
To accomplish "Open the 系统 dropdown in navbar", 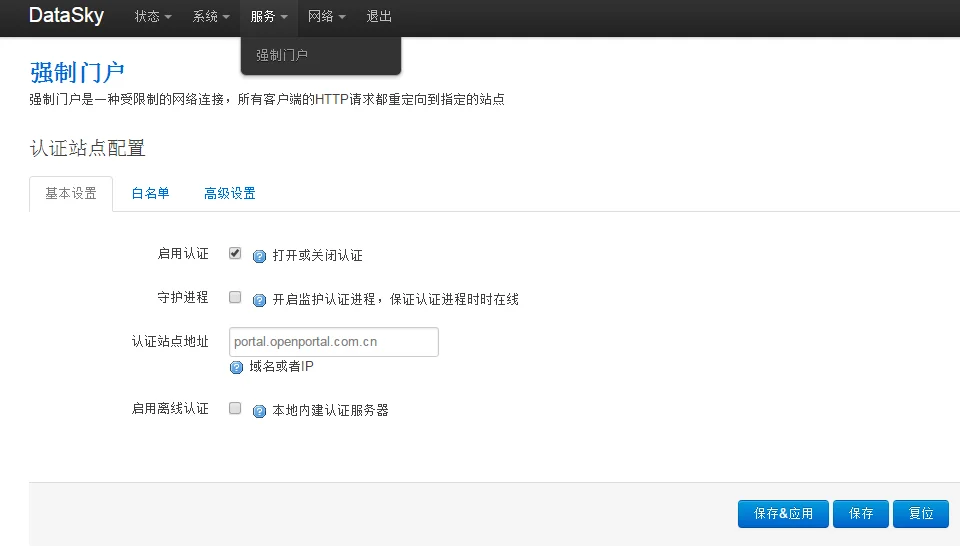I will tap(211, 17).
